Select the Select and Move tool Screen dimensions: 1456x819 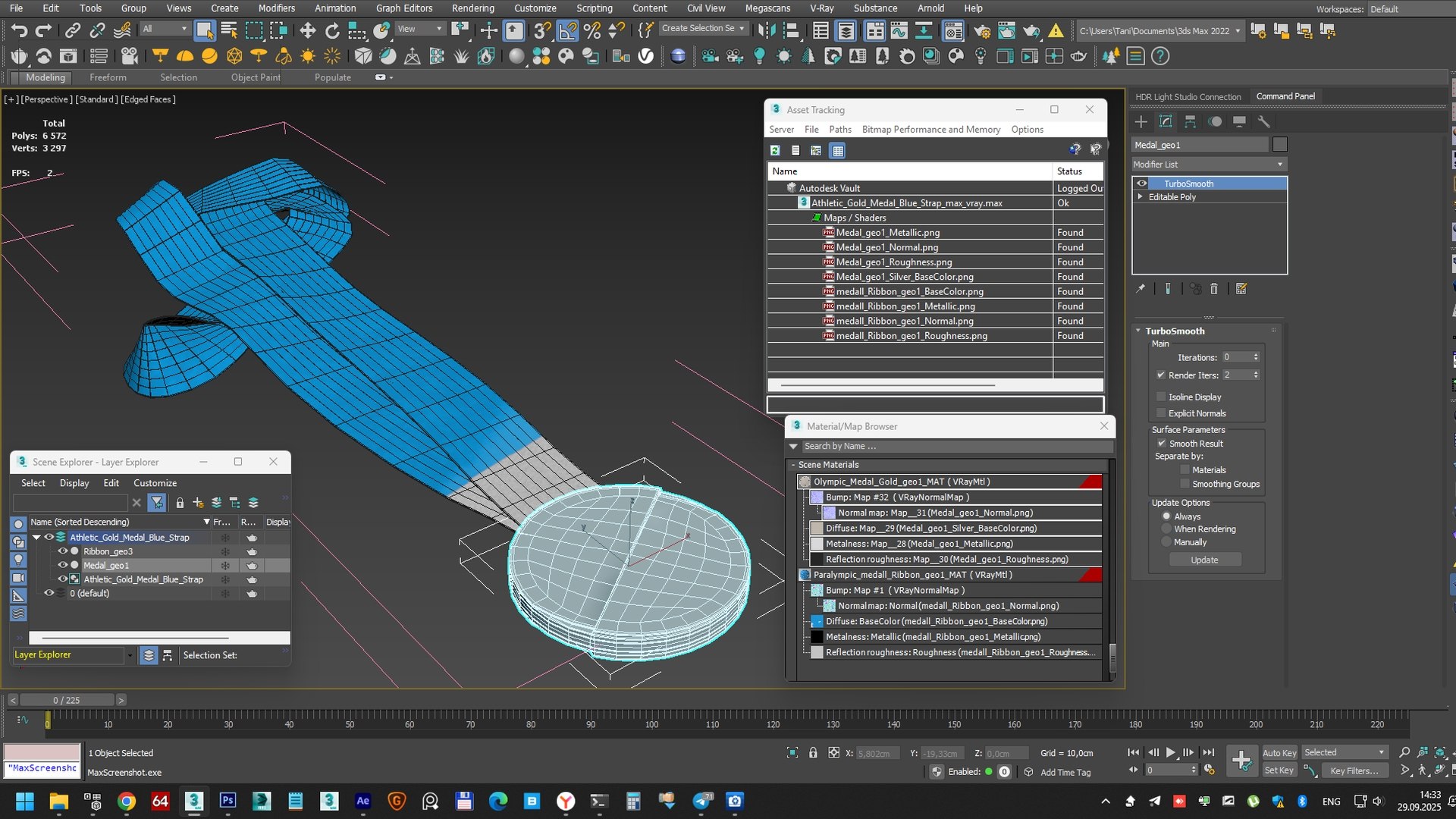pyautogui.click(x=307, y=30)
